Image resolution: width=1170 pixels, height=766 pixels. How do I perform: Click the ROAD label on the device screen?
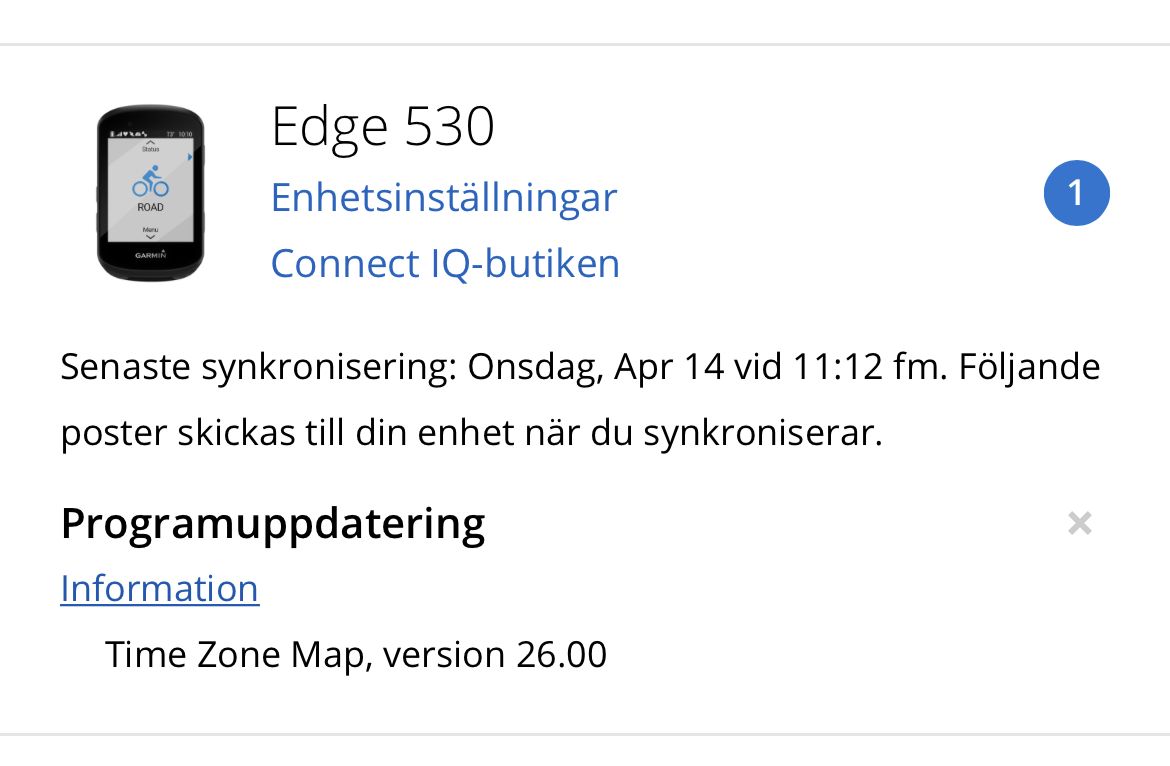click(150, 208)
